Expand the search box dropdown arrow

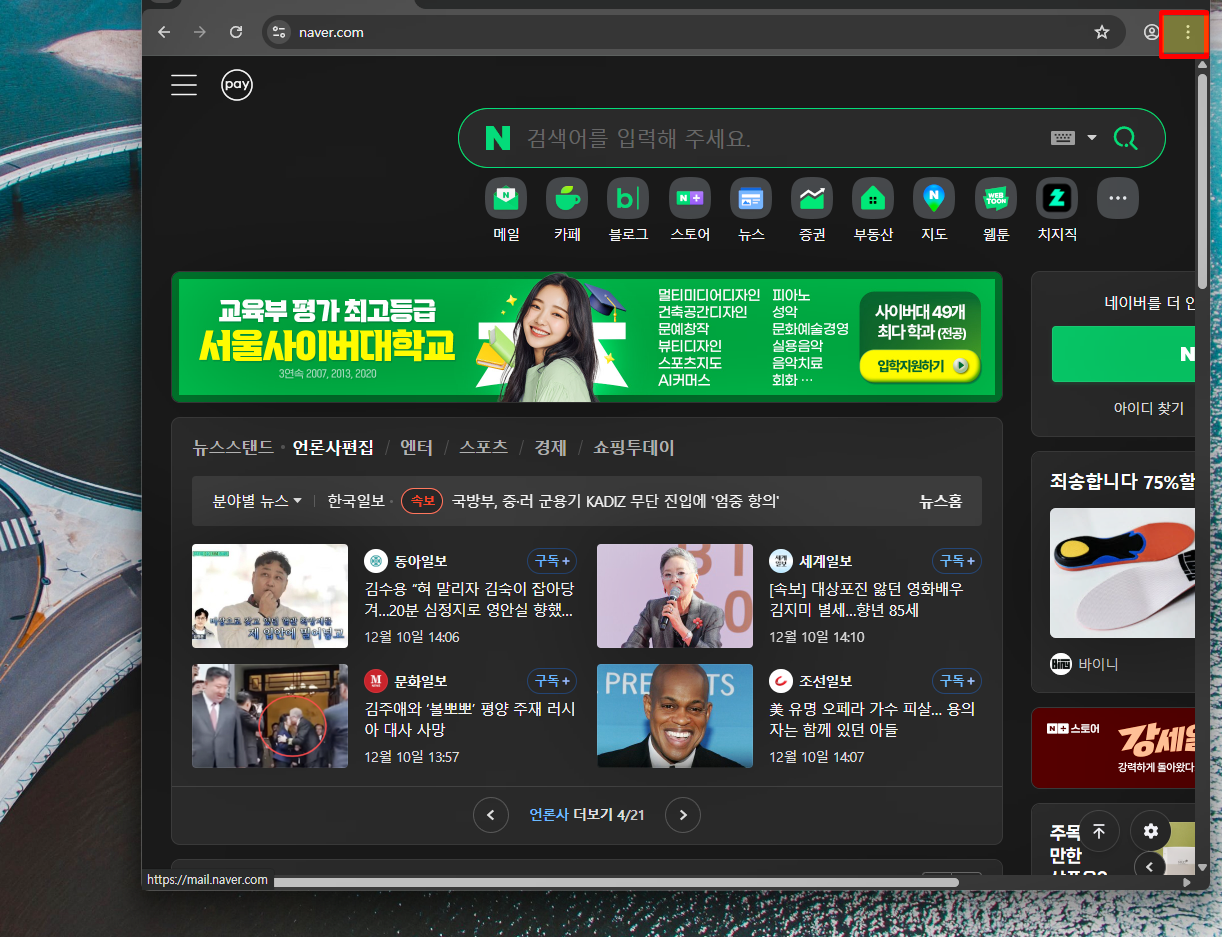1092,138
